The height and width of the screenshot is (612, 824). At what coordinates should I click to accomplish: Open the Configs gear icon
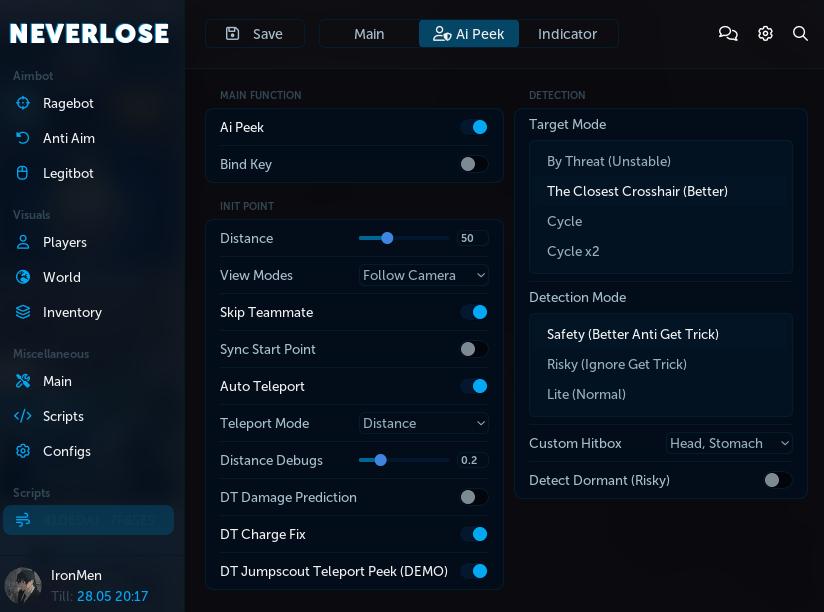click(x=22, y=451)
